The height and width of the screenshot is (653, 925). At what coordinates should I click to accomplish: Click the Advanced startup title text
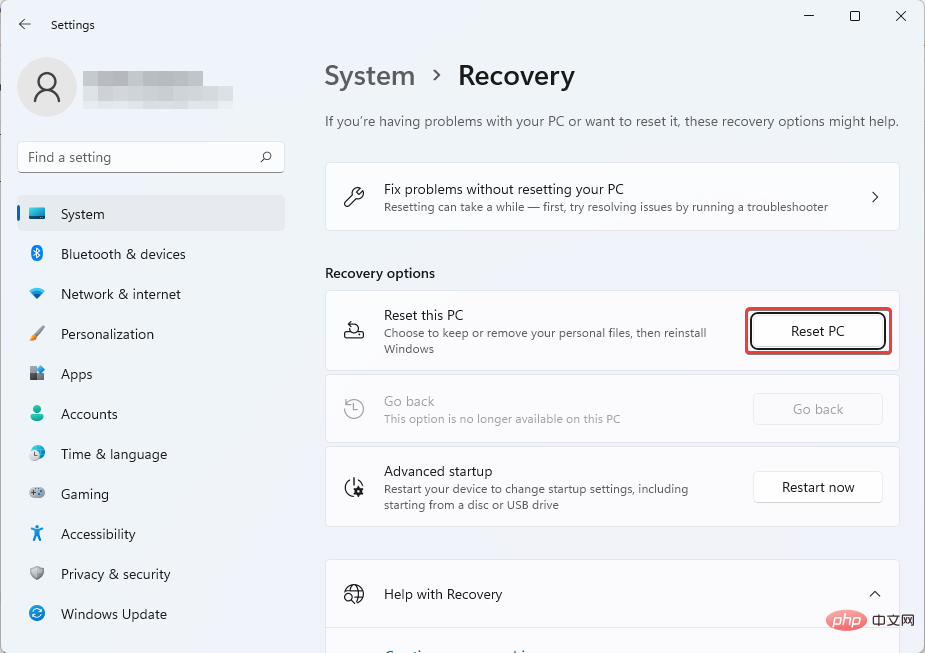pos(438,471)
